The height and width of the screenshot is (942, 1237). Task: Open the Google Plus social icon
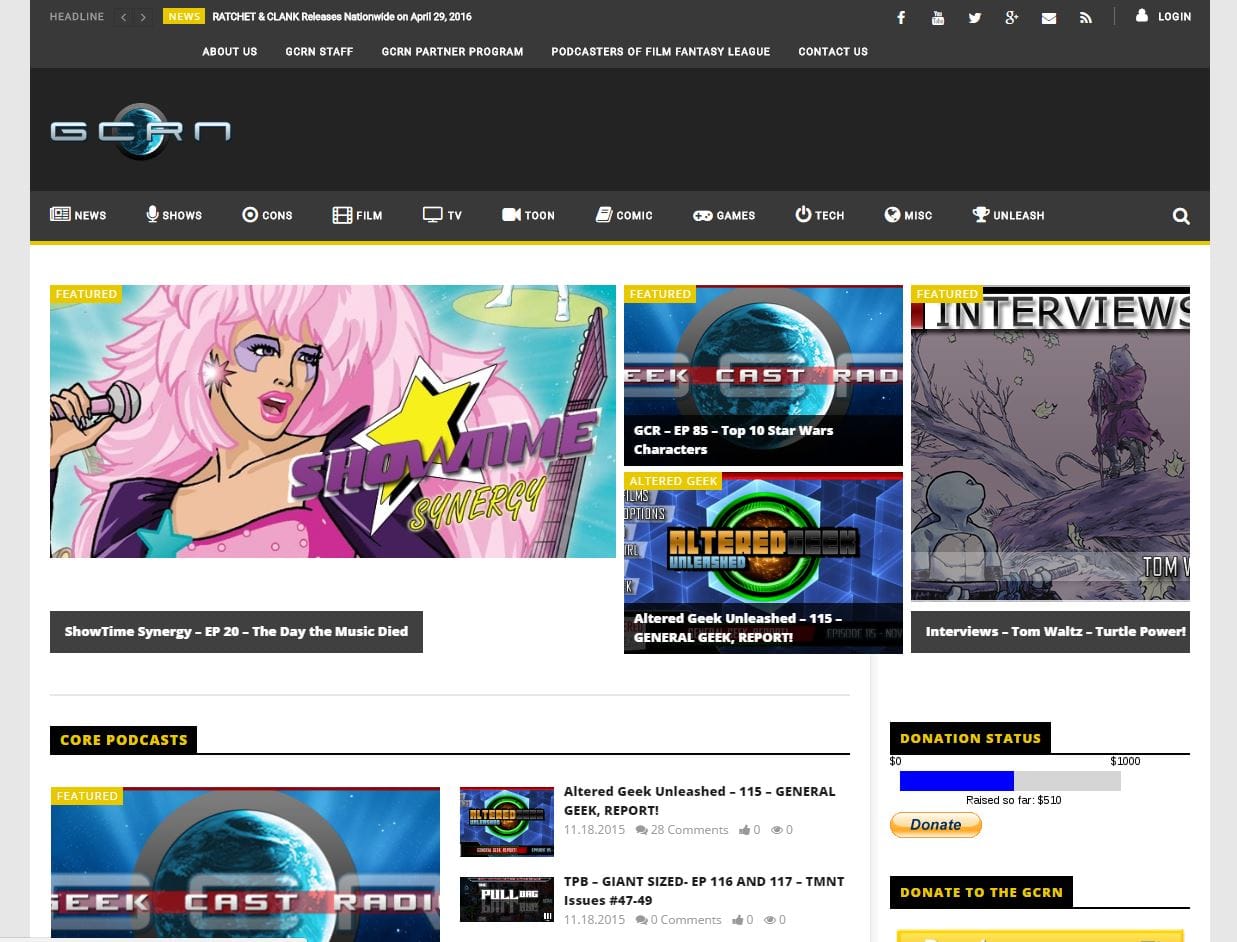coord(1012,18)
